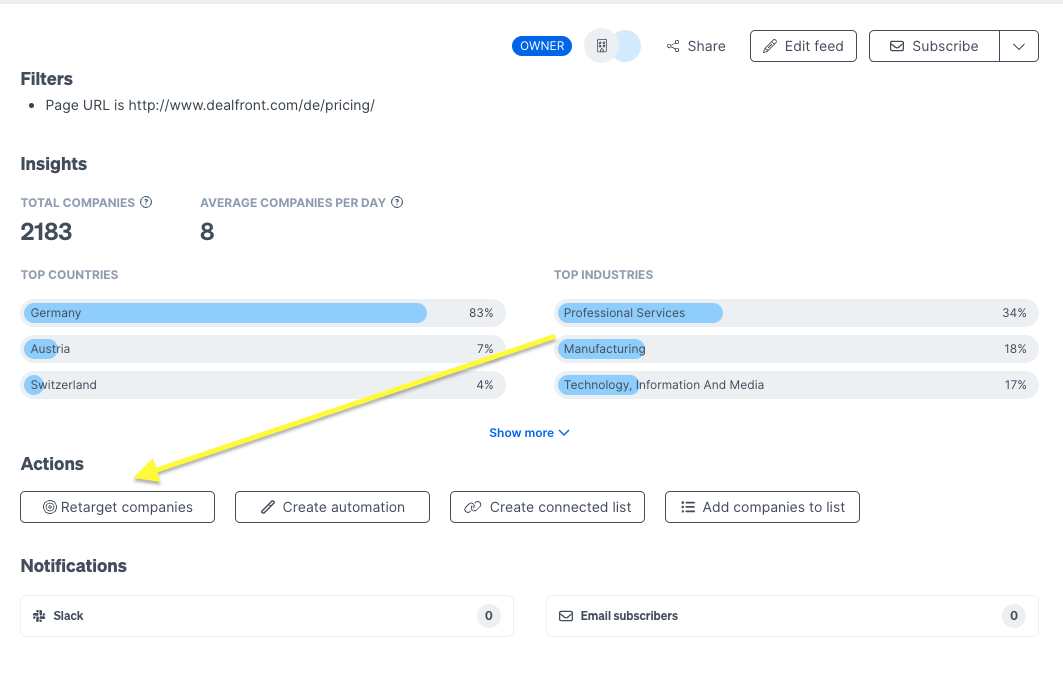Click the share network icon
Image resolution: width=1063 pixels, height=677 pixels.
[x=673, y=46]
